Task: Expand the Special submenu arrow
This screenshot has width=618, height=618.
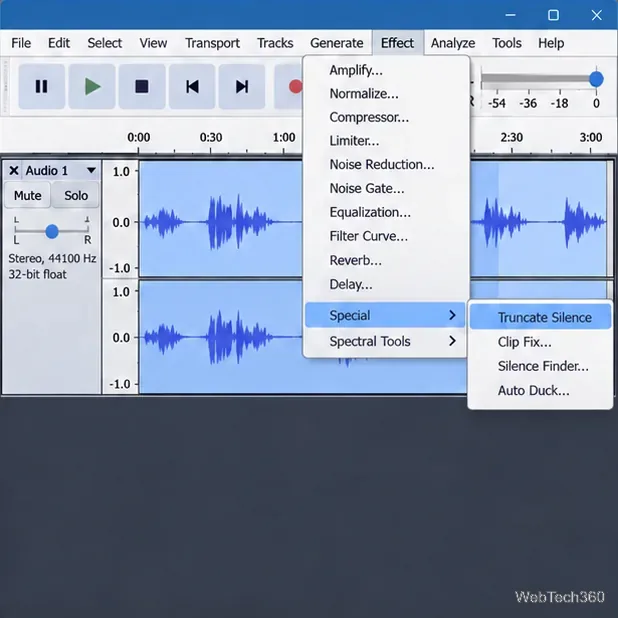Action: click(452, 315)
